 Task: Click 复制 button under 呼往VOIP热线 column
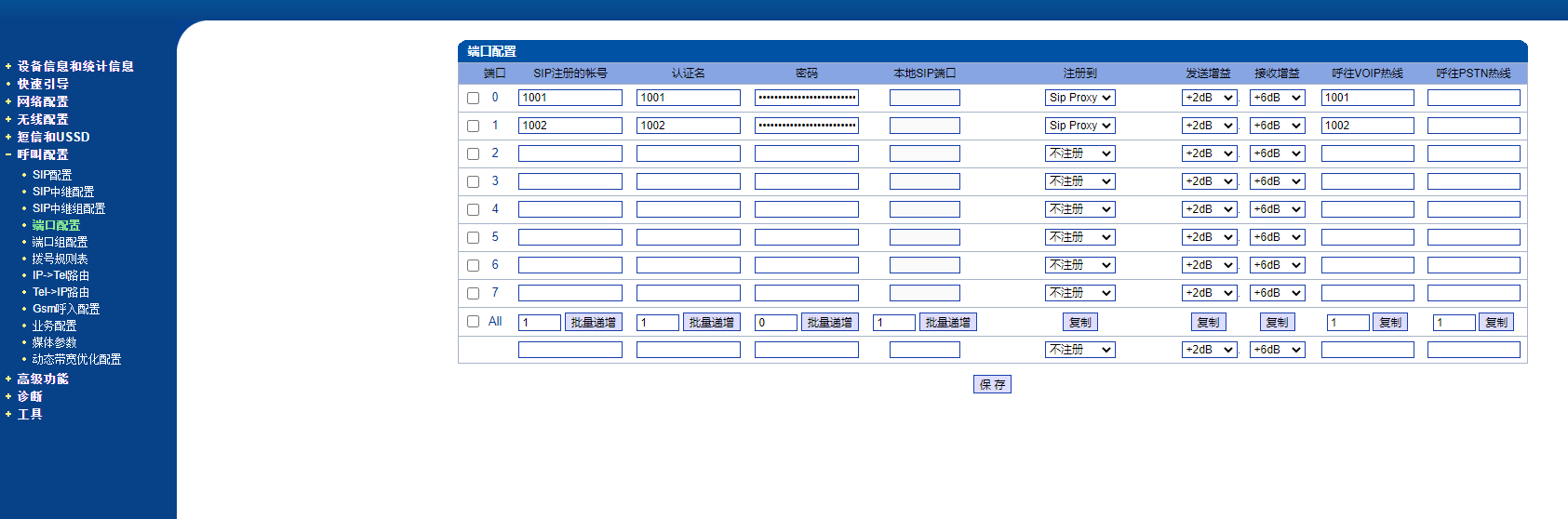coord(1391,322)
